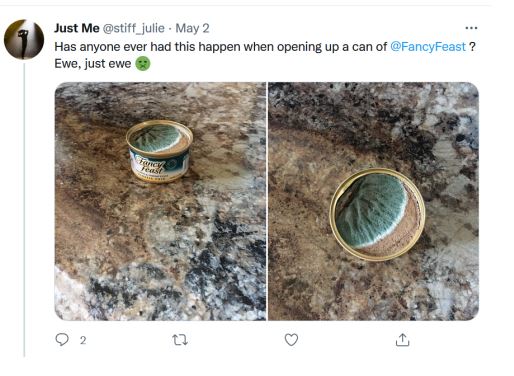Click the tweet text starting with Has anyone
Screen dimensions: 514x376
[265, 47]
